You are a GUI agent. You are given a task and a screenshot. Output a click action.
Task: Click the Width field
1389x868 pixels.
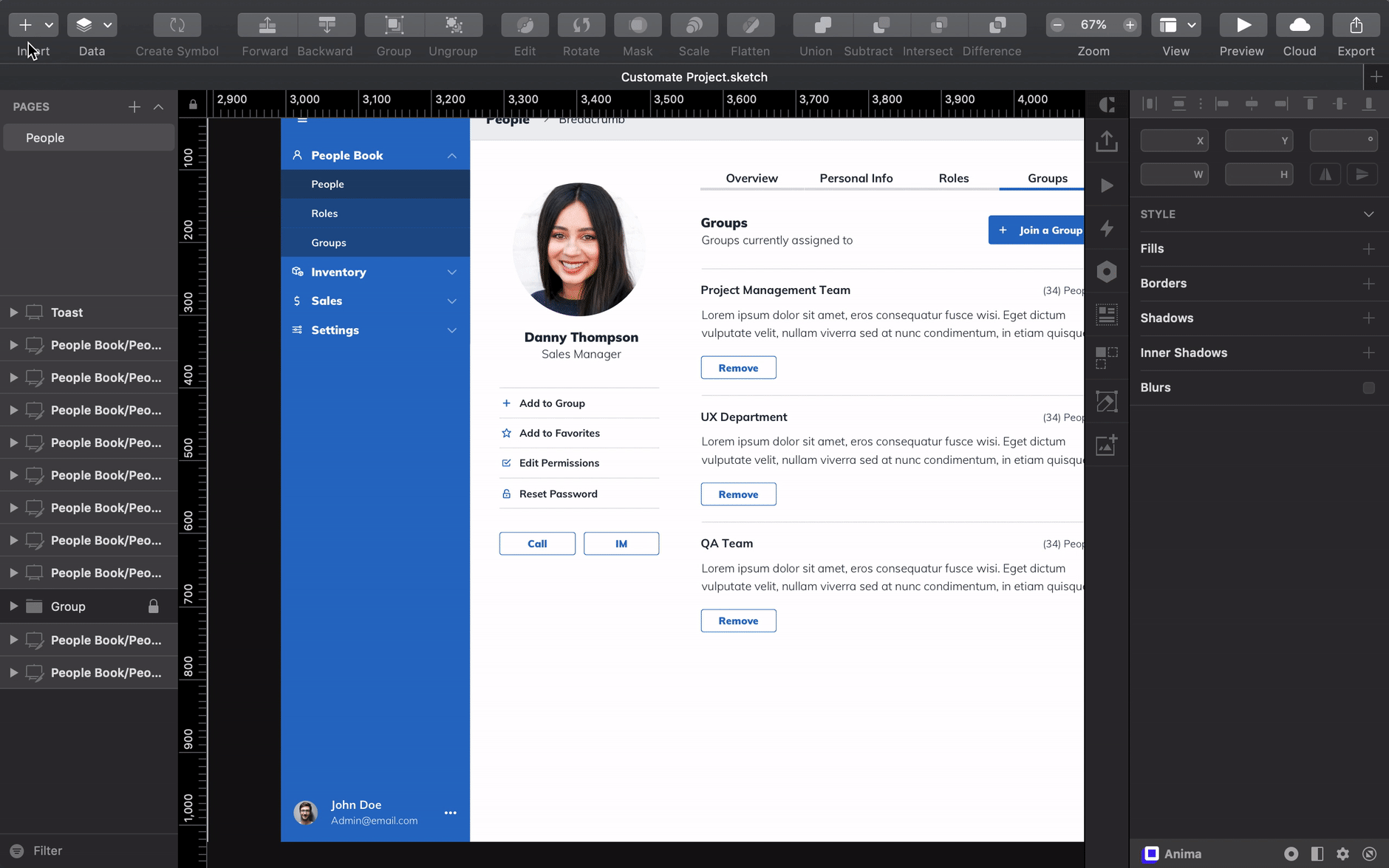(1174, 174)
